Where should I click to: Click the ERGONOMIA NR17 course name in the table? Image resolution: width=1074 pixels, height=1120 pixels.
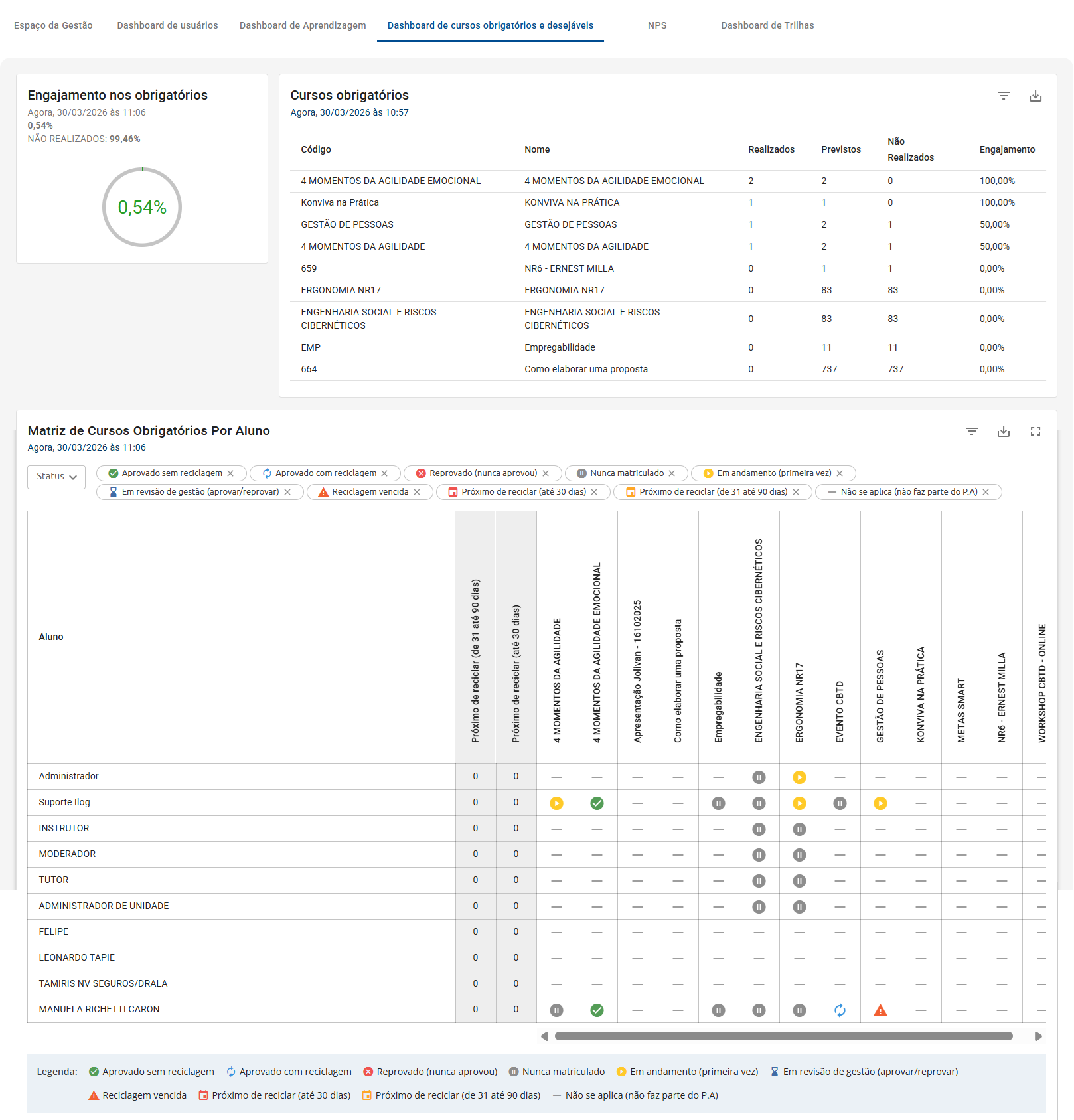pos(564,290)
